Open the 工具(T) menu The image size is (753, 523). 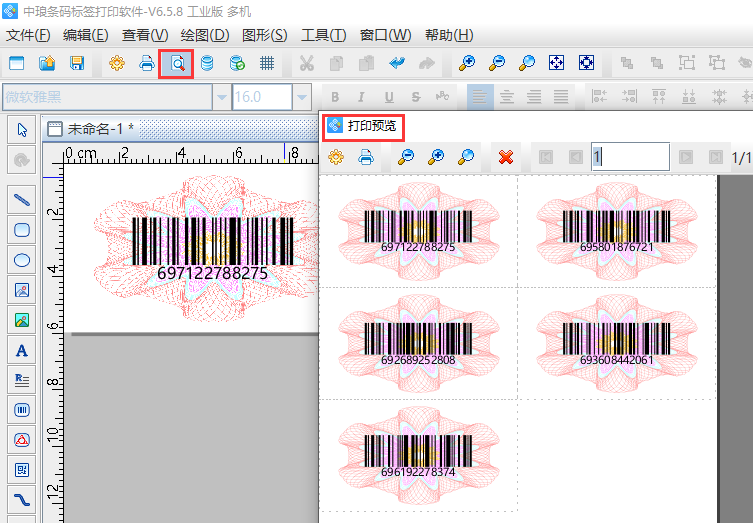[323, 35]
